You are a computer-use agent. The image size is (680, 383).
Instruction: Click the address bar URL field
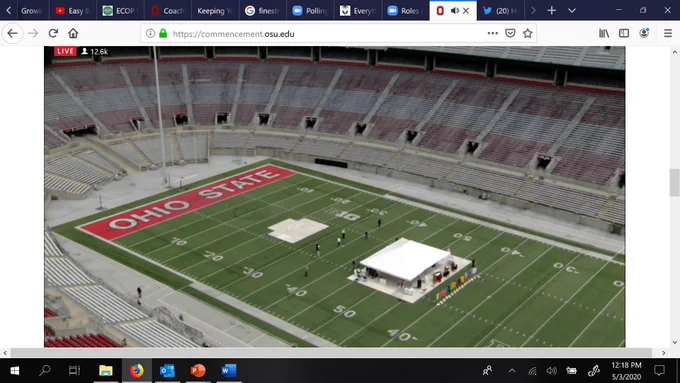321,33
